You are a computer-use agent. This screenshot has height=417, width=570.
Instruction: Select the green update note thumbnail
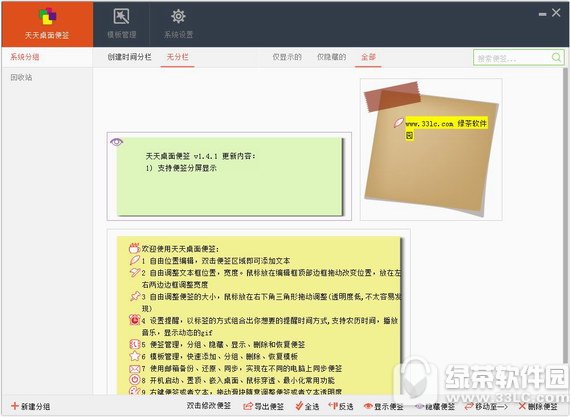click(229, 176)
